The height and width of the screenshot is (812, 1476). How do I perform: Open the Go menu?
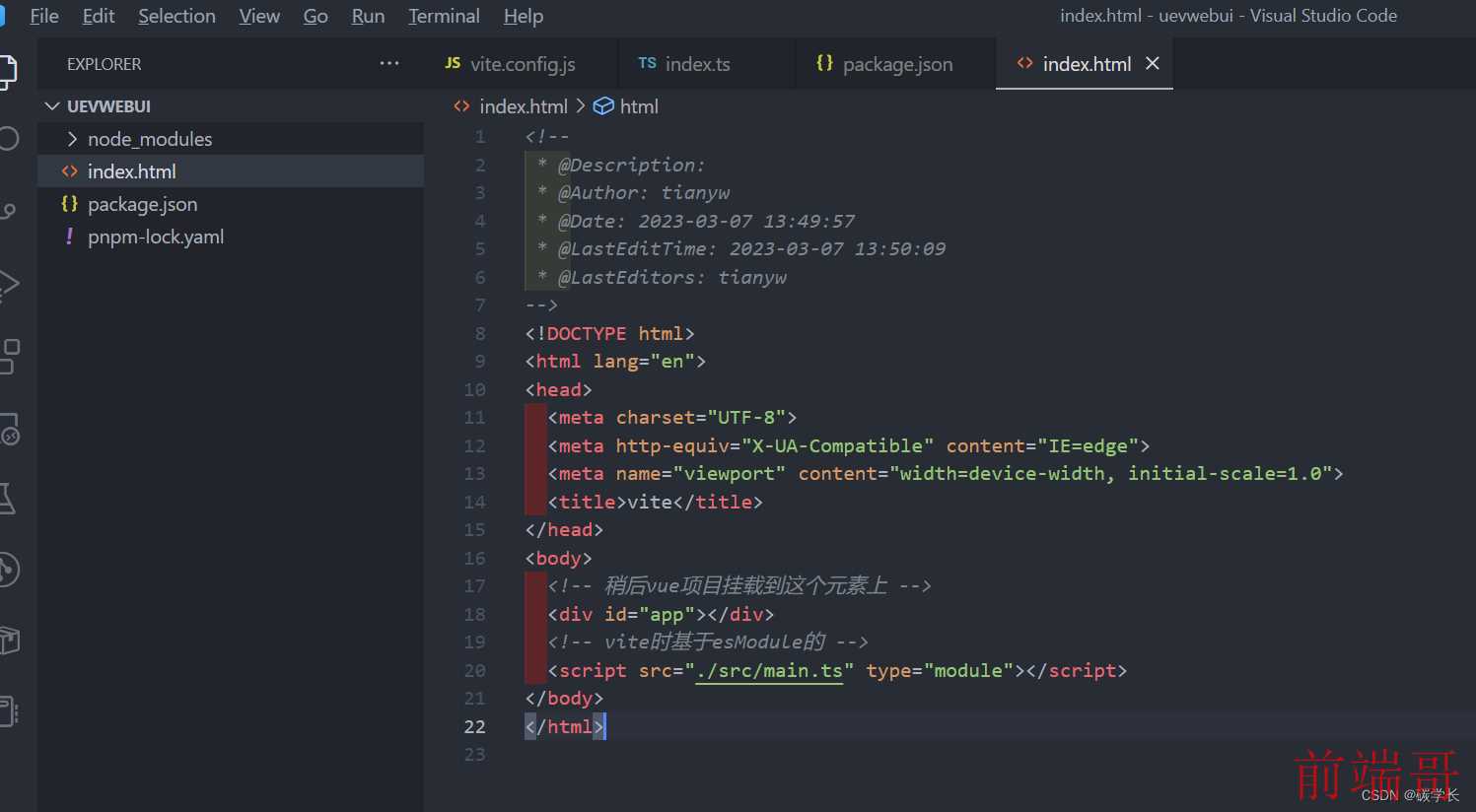click(316, 16)
